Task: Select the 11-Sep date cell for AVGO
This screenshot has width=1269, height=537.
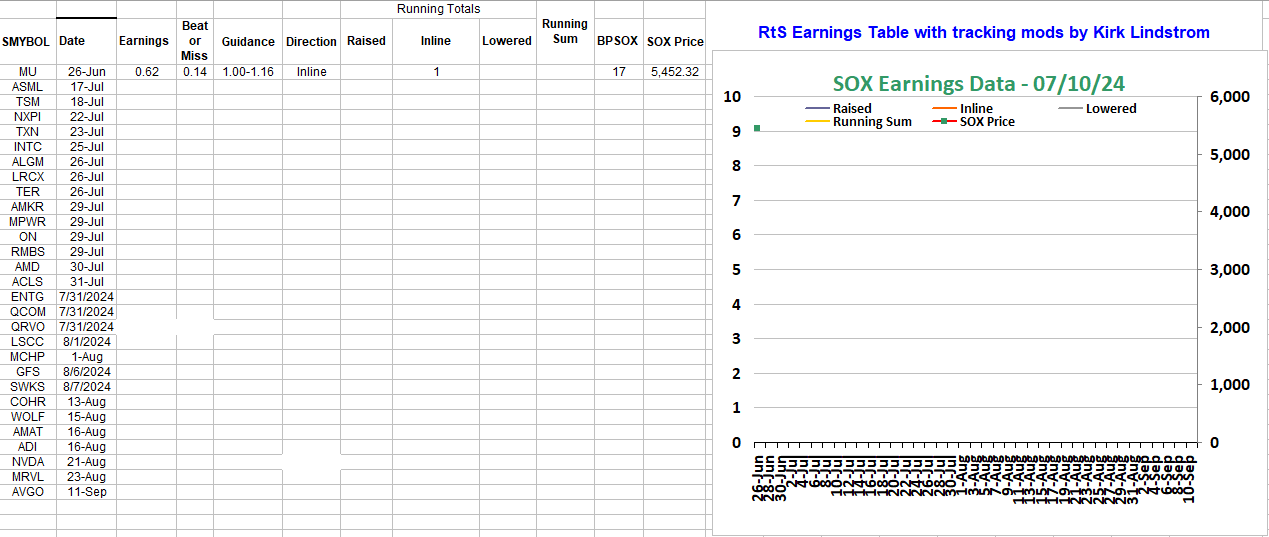Action: pyautogui.click(x=87, y=492)
